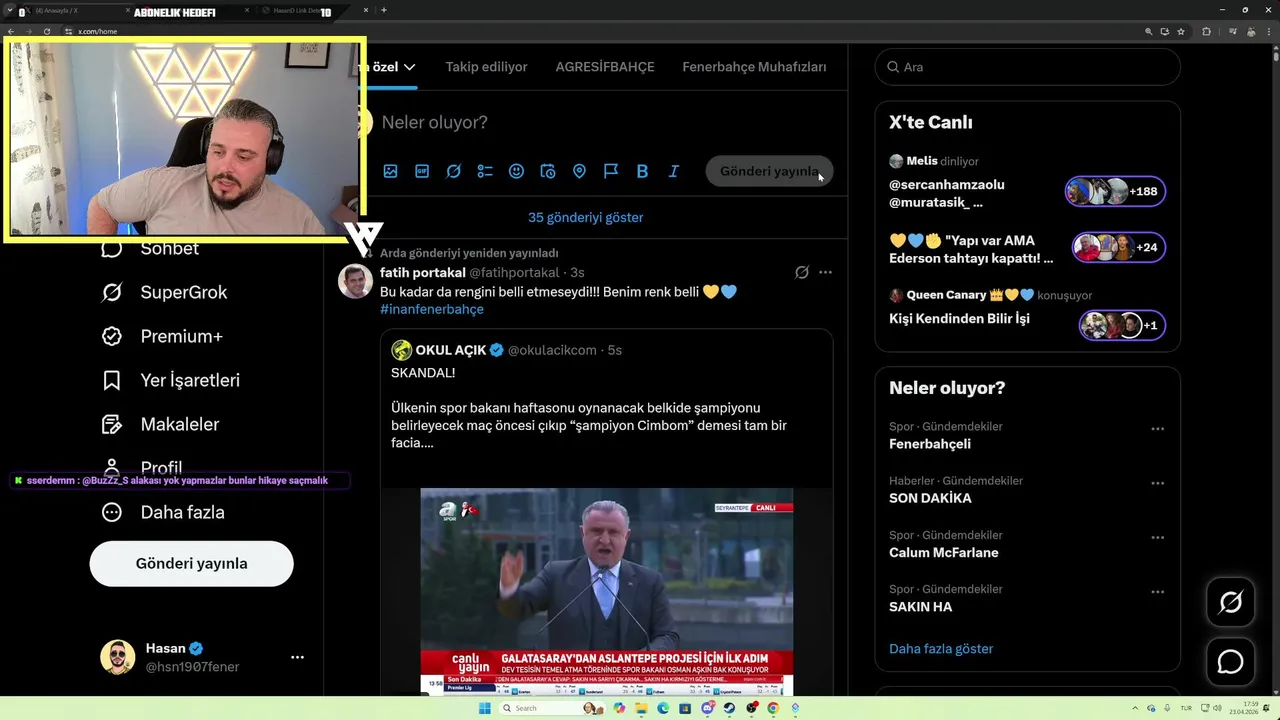
Task: Open Microsoft Edge from the taskbar
Action: click(663, 708)
